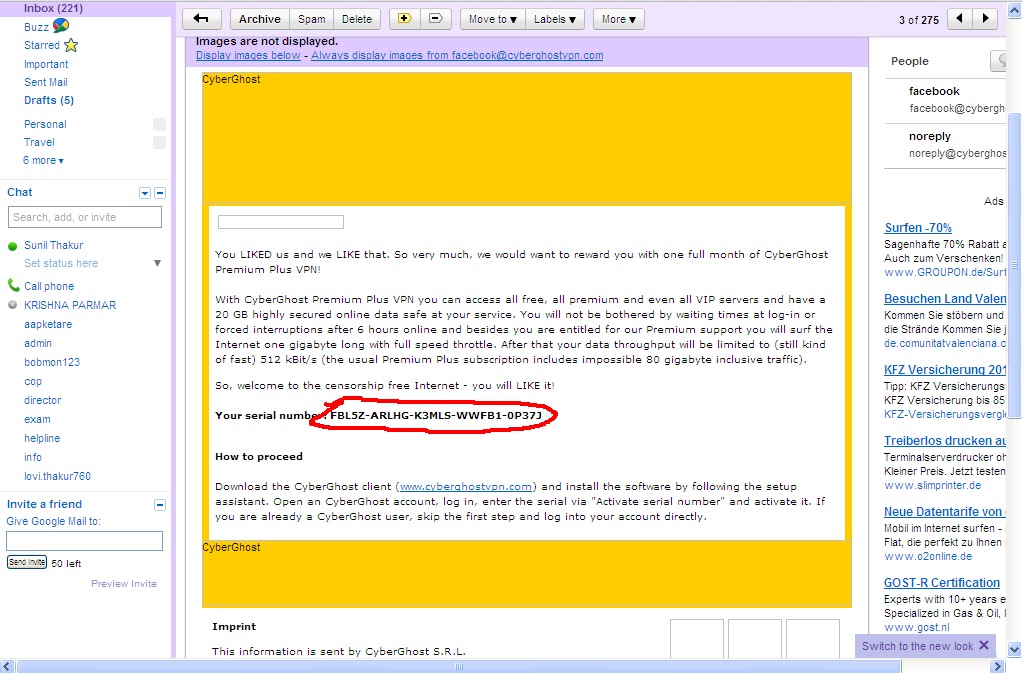Screen dimensions: 1022x673
Task: Delete this message
Action: [x=357, y=19]
